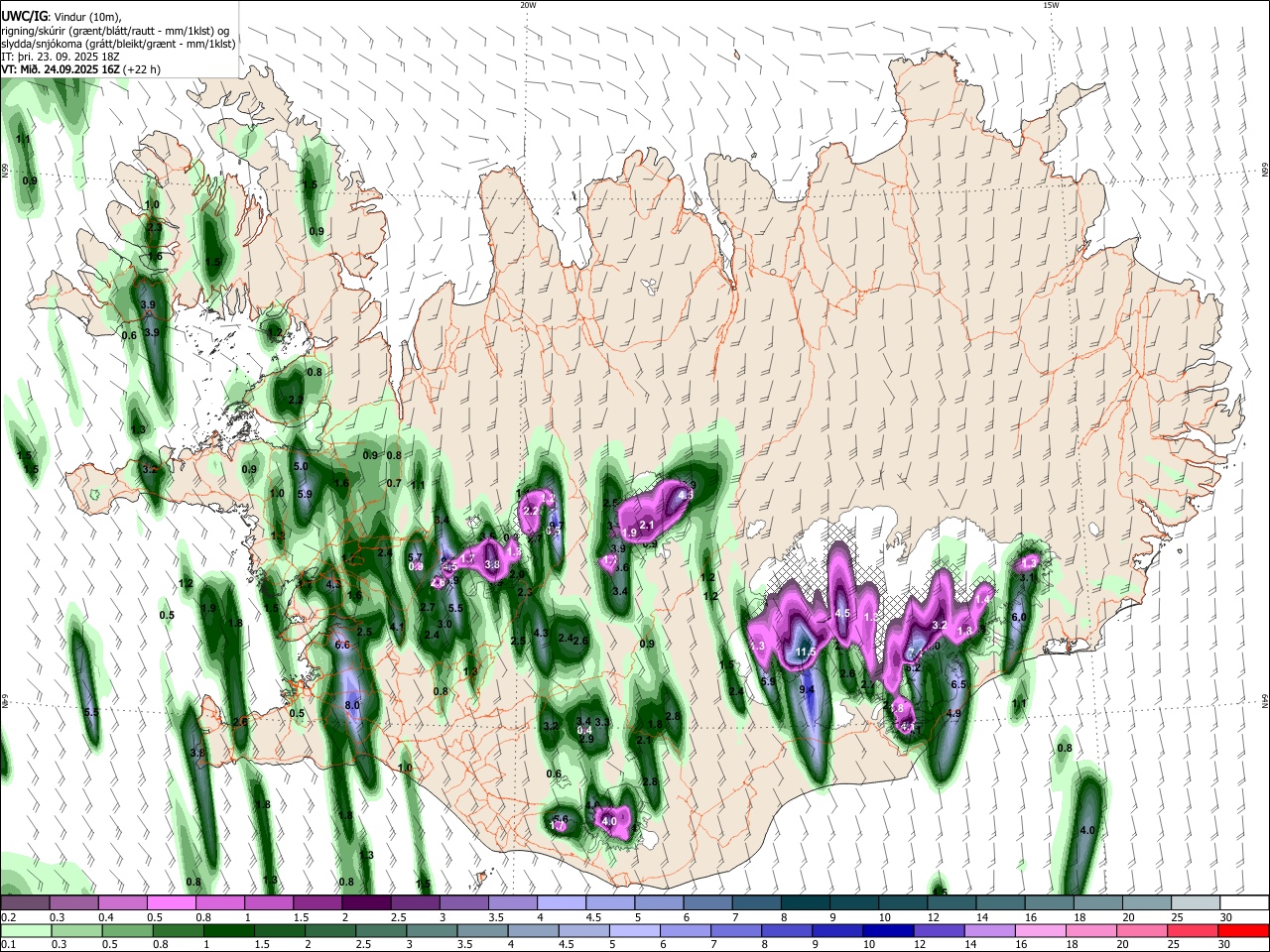The image size is (1270, 952).
Task: Click the '5.0' precipitation value on the map
Action: (302, 466)
